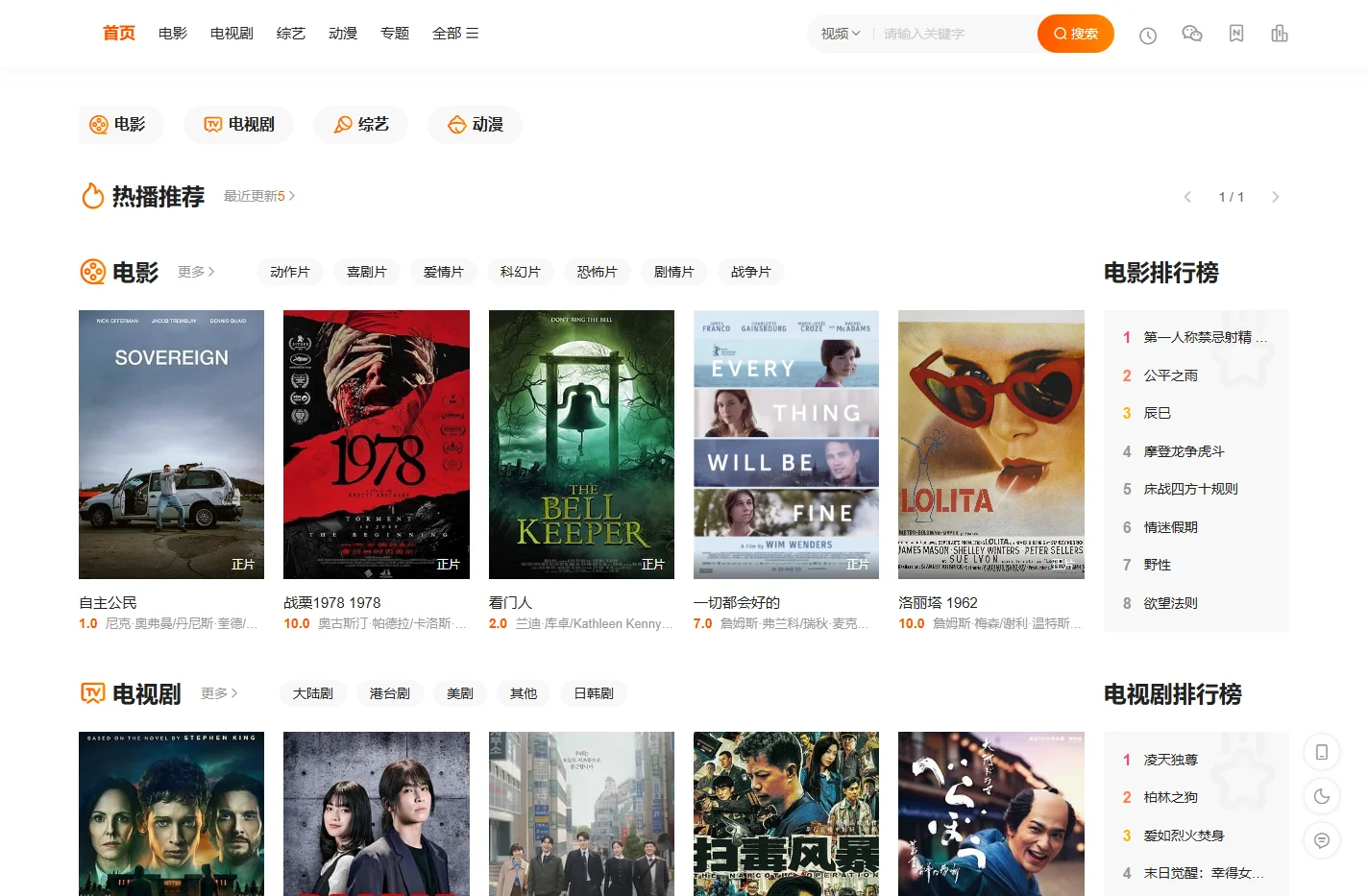This screenshot has width=1368, height=896.
Task: Open feedback message floating icon
Action: pyautogui.click(x=1322, y=840)
